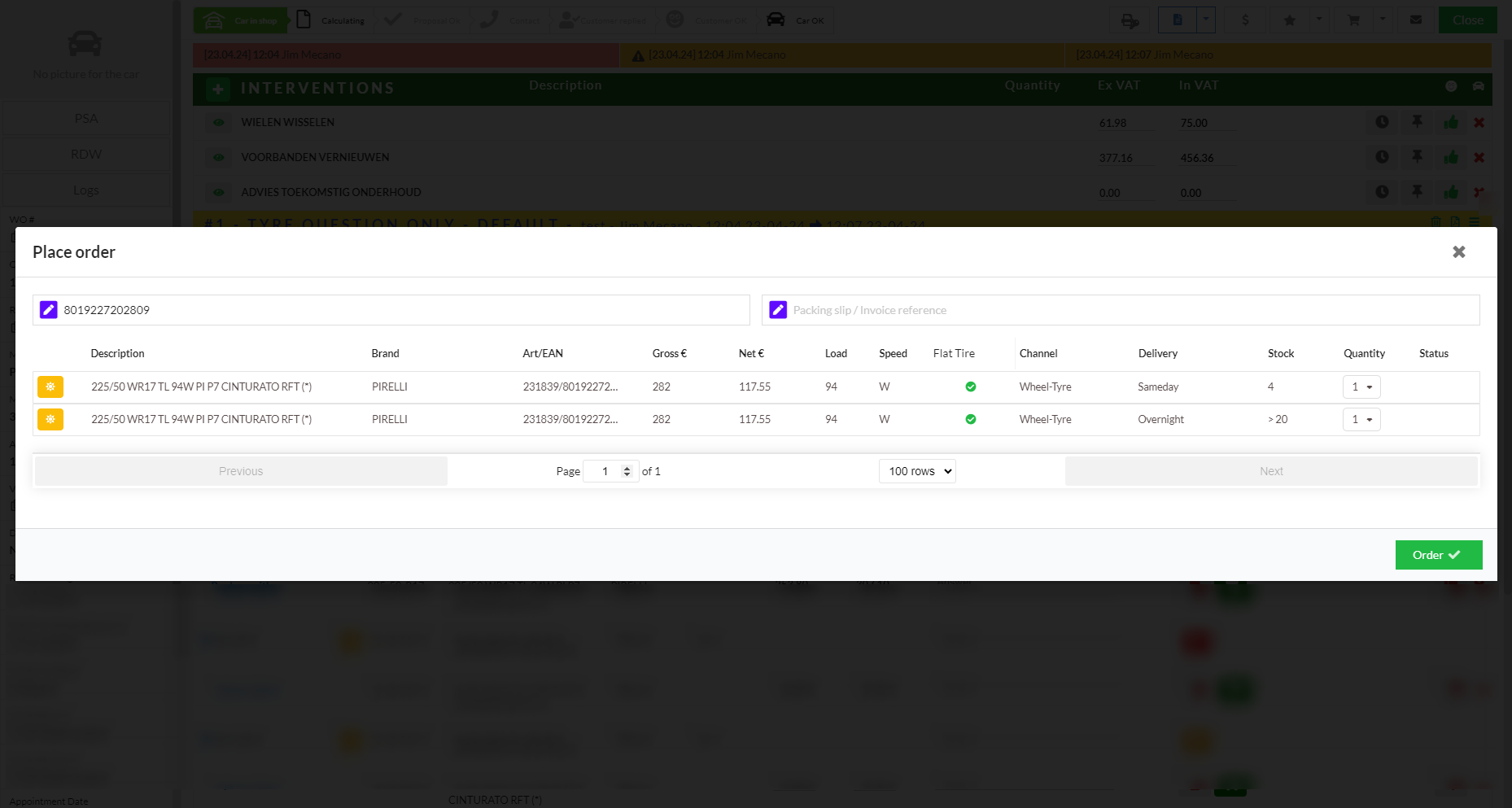The image size is (1512, 808).
Task: Sort by the Stock column header
Action: (x=1281, y=353)
